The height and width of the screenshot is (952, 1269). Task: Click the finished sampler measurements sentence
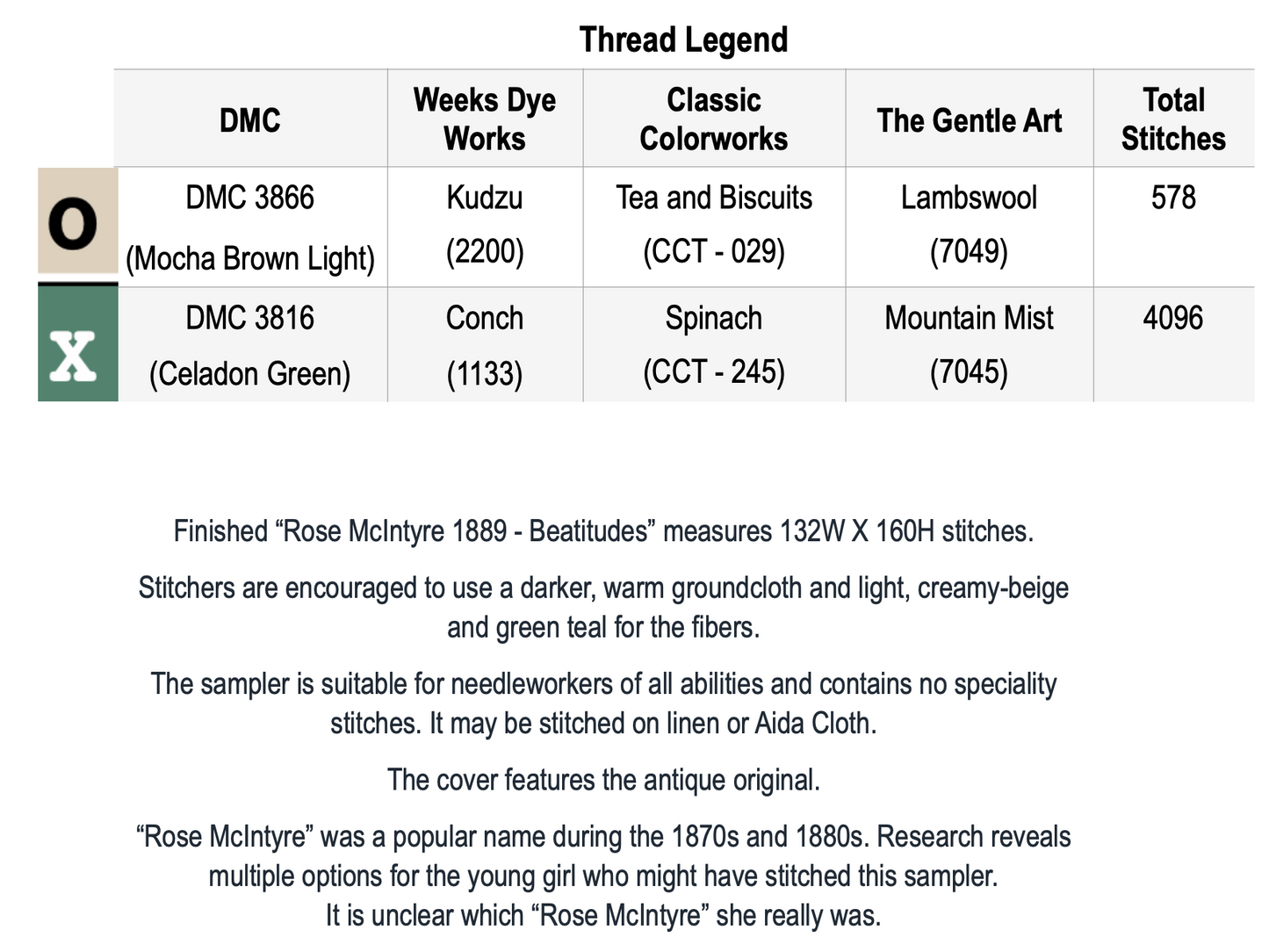point(603,531)
